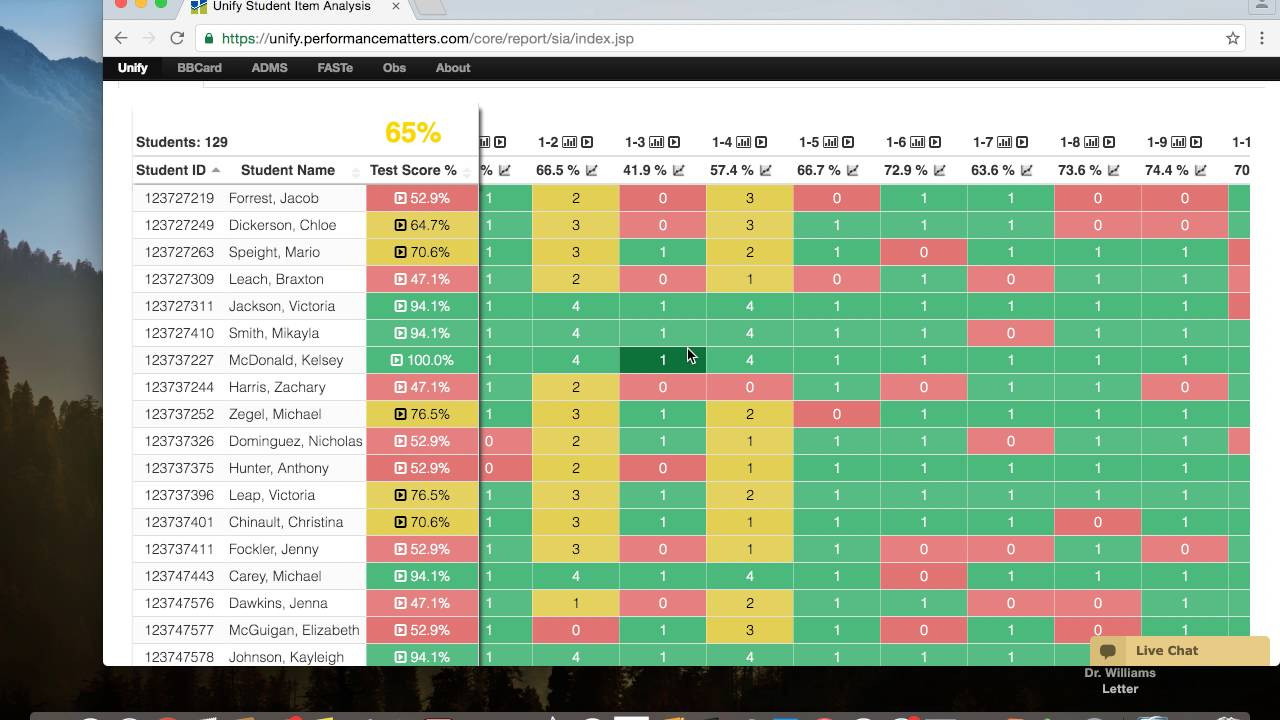1280x720 pixels.
Task: Select student name Chinault, Christina
Action: (286, 522)
